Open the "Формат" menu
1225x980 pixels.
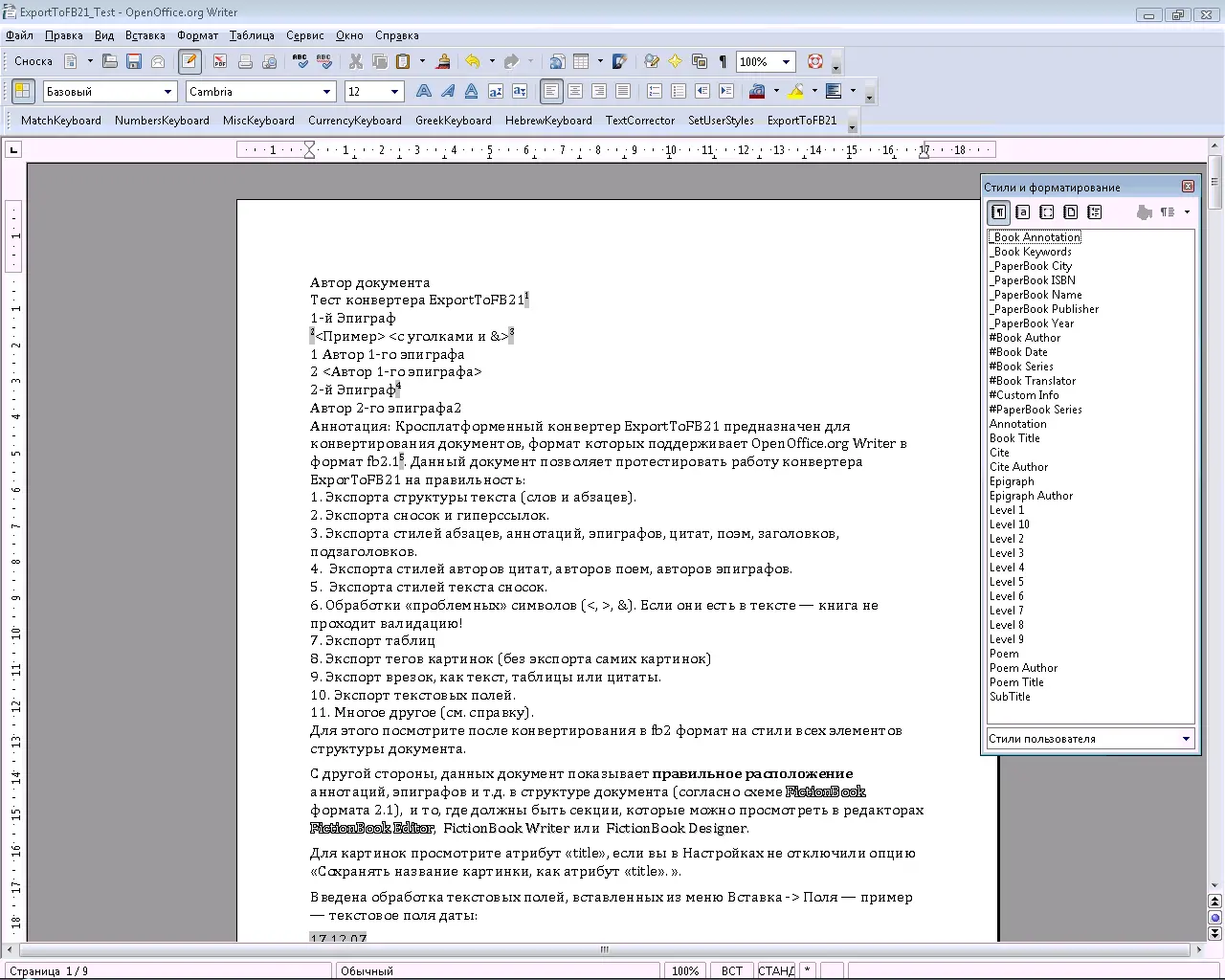tap(197, 35)
